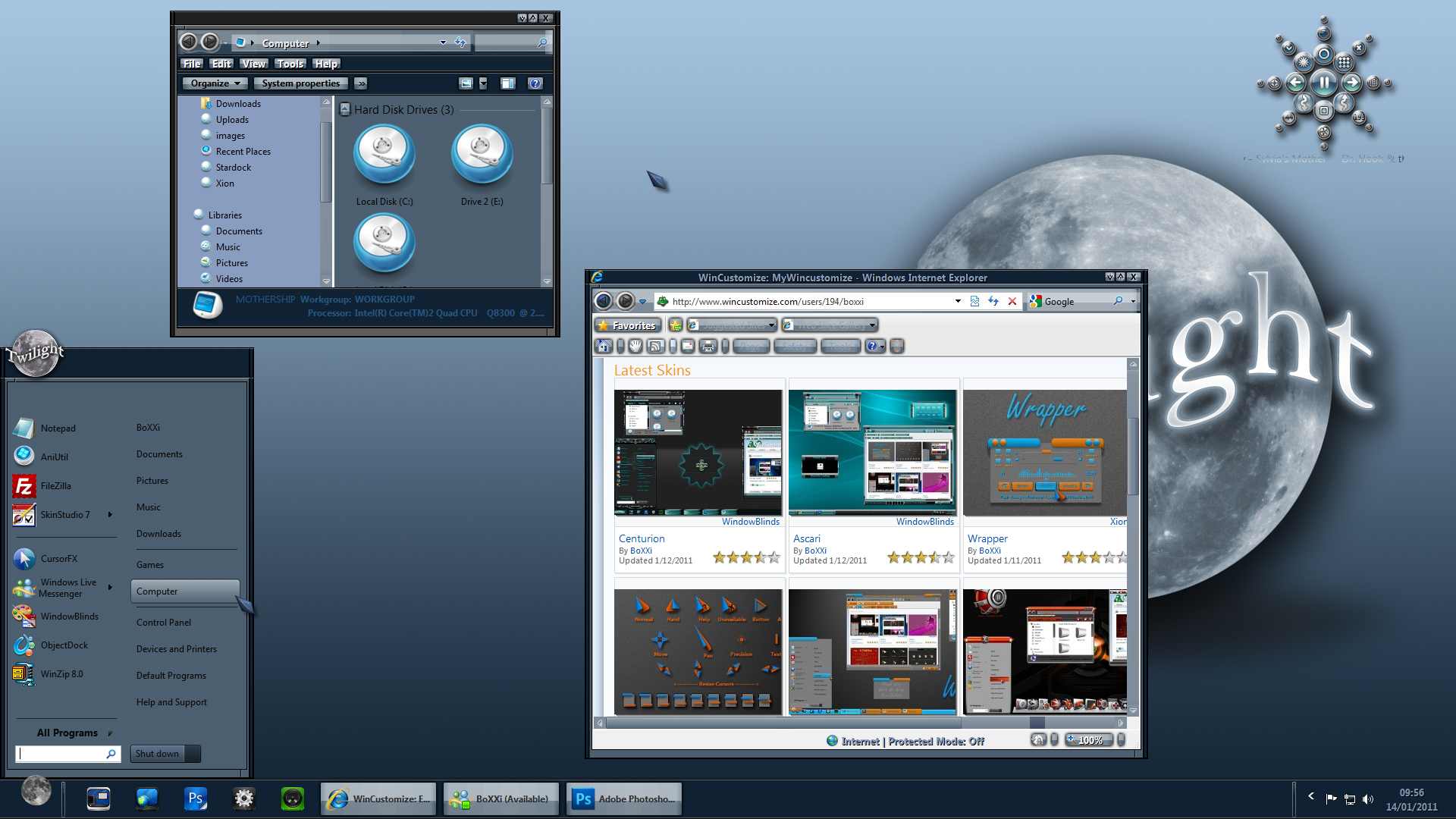Add to Favorites bar star icon
Image resolution: width=1456 pixels, height=819 pixels.
pos(675,325)
